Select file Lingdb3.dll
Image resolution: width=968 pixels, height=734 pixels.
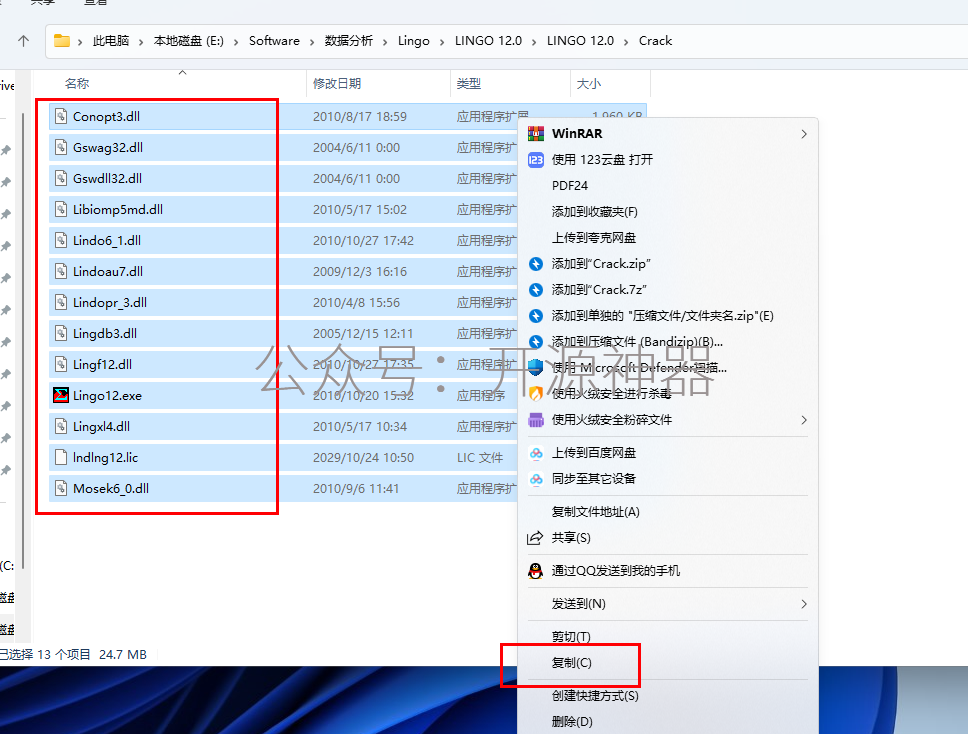click(x=105, y=333)
